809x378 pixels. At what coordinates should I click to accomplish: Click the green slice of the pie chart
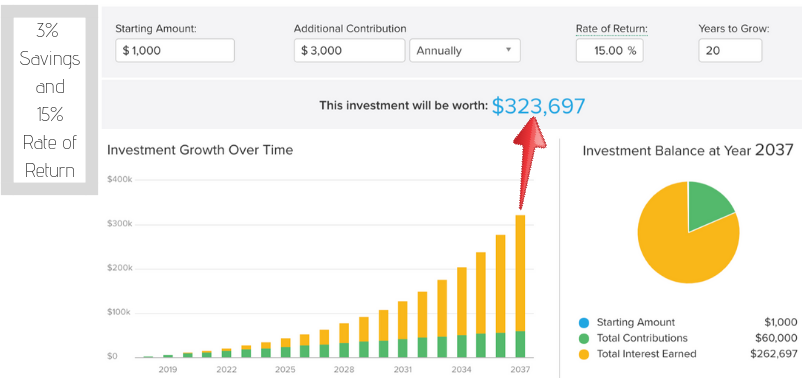(x=708, y=205)
